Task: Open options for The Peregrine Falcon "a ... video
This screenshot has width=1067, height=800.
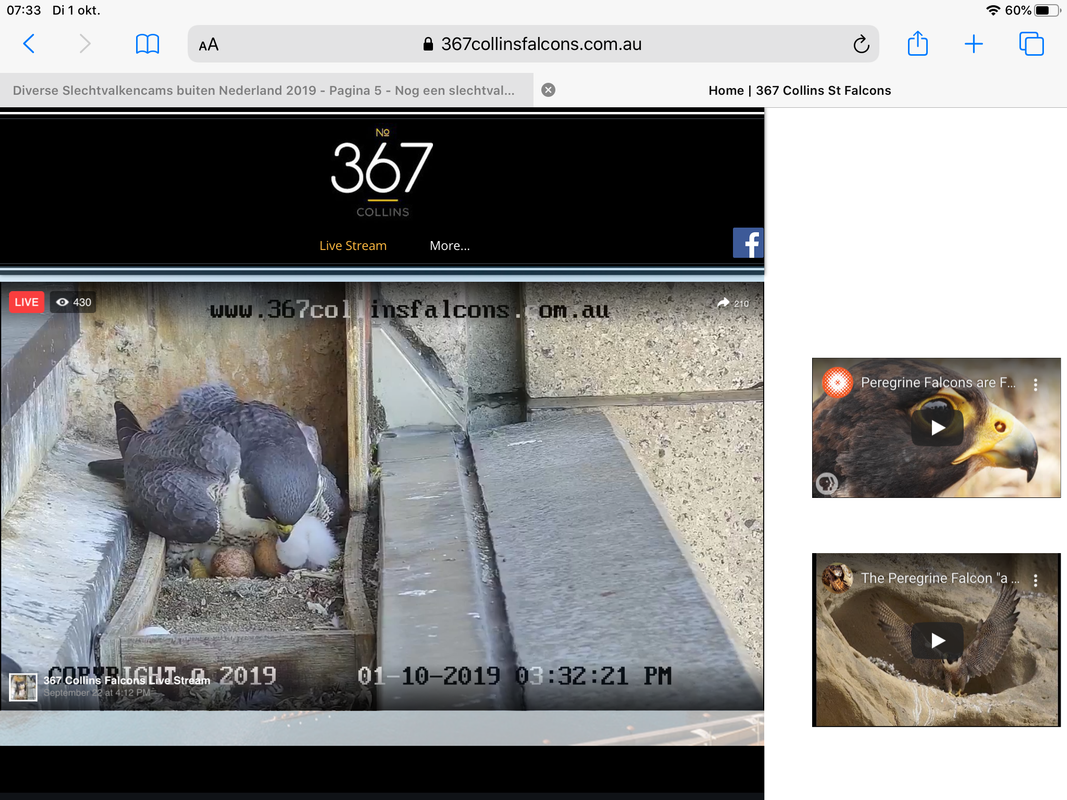Action: [x=1035, y=580]
